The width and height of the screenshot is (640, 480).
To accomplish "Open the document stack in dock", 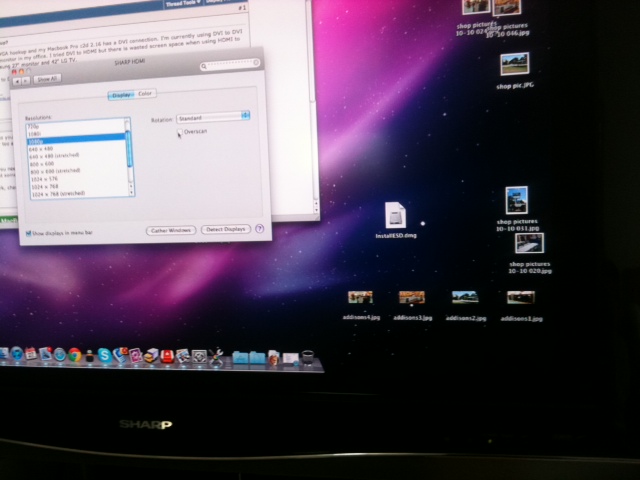I will click(x=274, y=358).
